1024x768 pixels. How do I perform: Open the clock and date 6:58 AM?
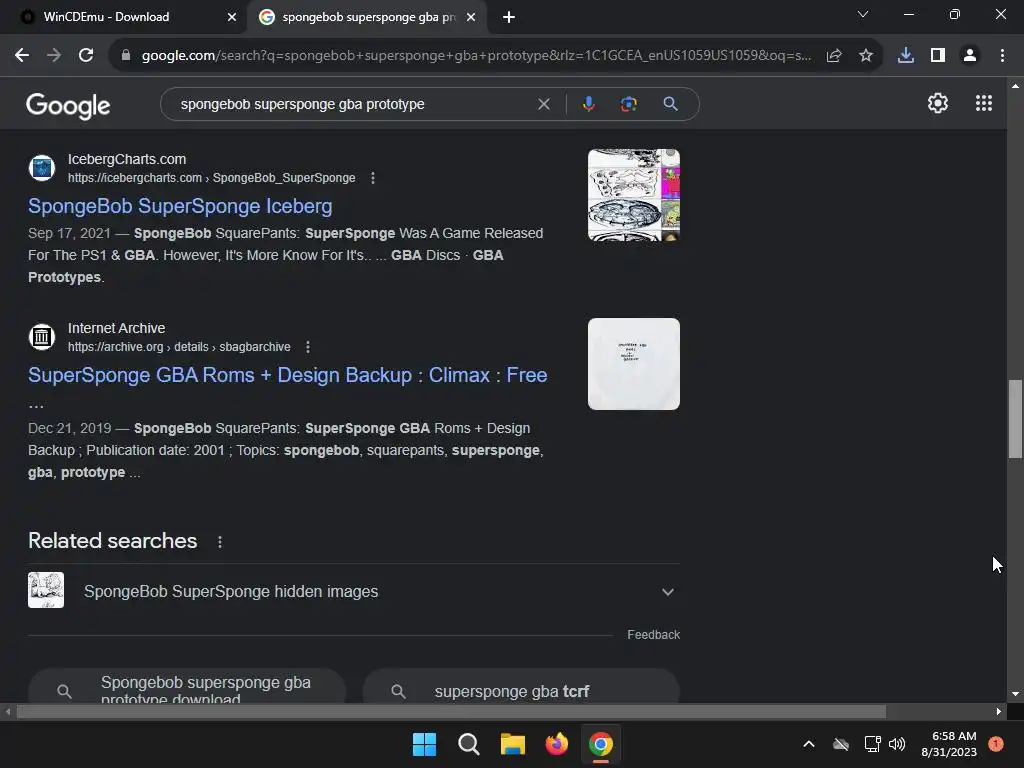pos(949,744)
